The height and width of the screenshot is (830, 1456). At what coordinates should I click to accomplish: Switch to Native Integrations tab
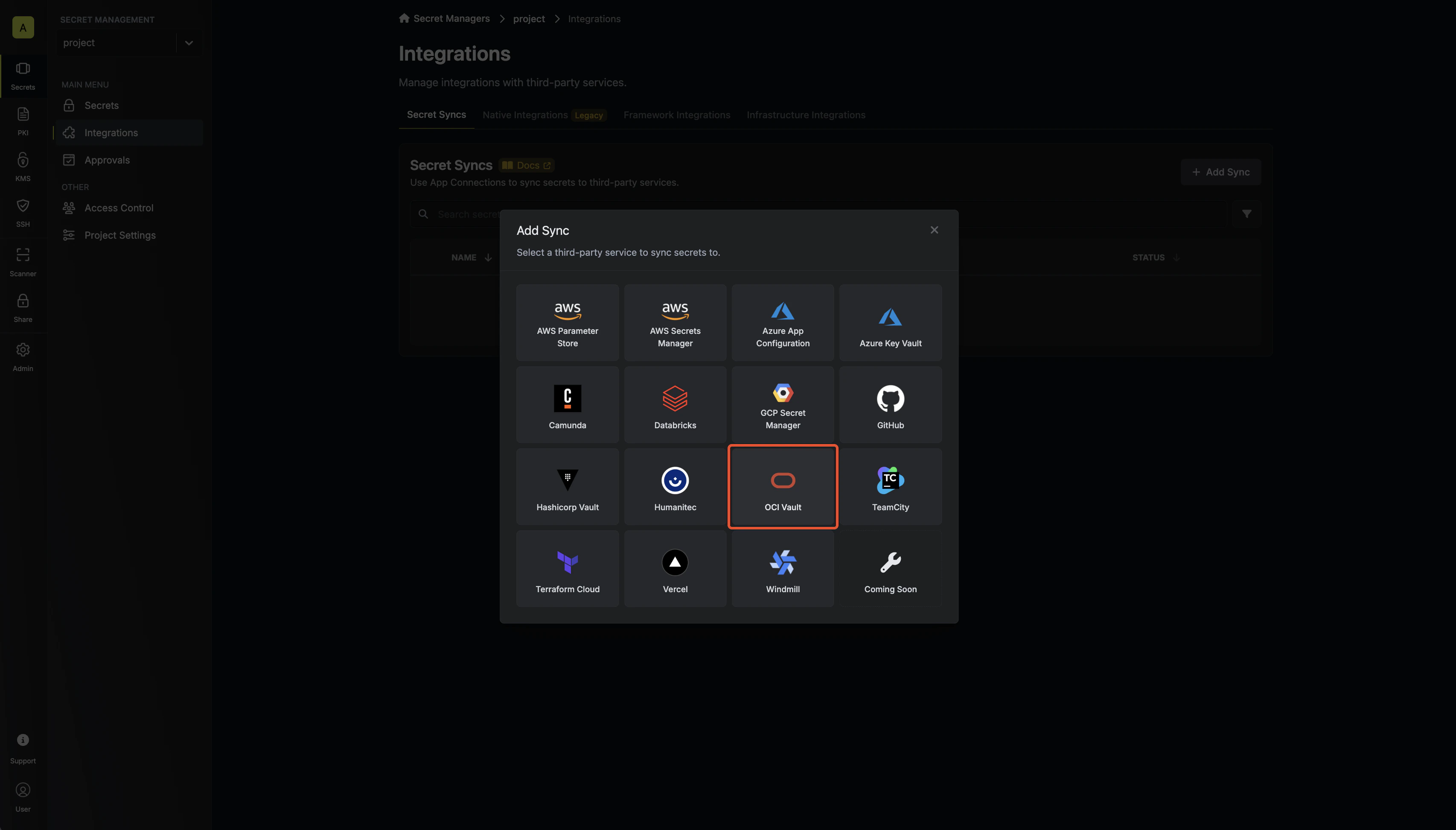(x=544, y=115)
